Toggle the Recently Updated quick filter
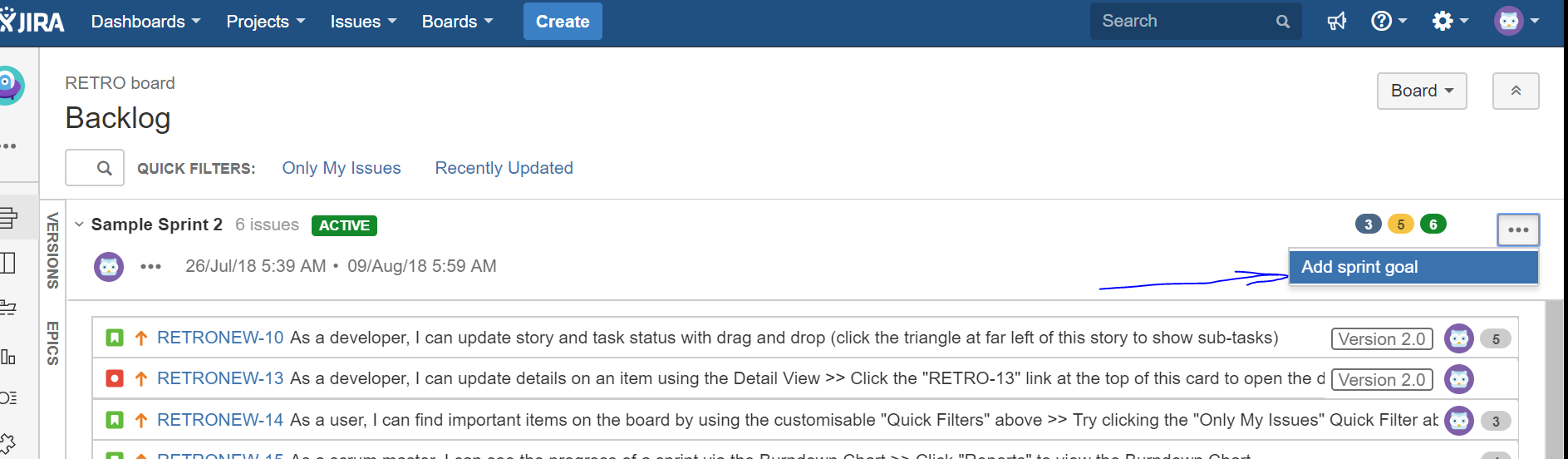 [504, 168]
